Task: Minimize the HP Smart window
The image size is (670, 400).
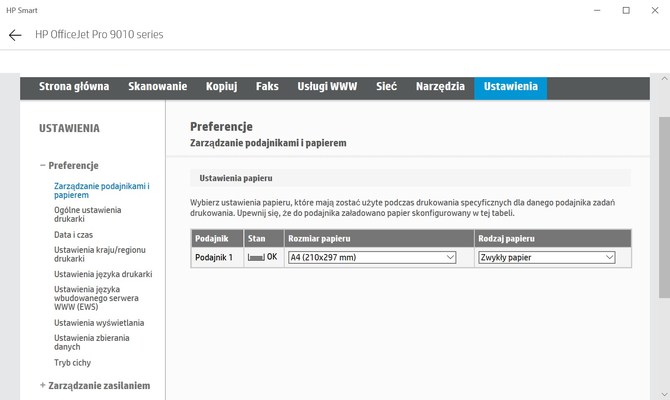Action: coord(597,10)
